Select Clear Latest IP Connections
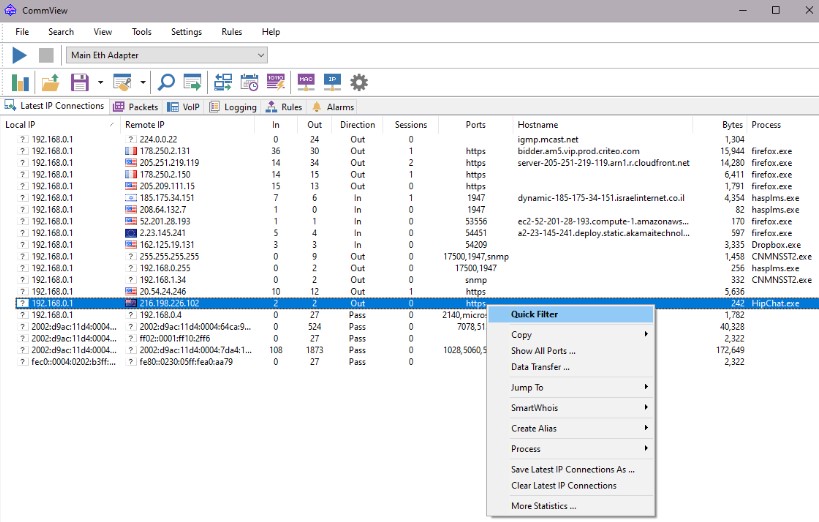This screenshot has width=819, height=522. click(x=564, y=486)
